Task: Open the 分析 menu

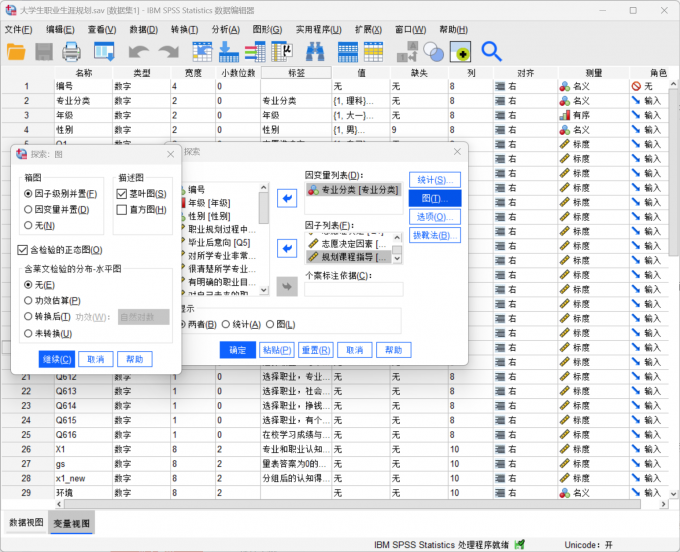Action: tap(226, 29)
